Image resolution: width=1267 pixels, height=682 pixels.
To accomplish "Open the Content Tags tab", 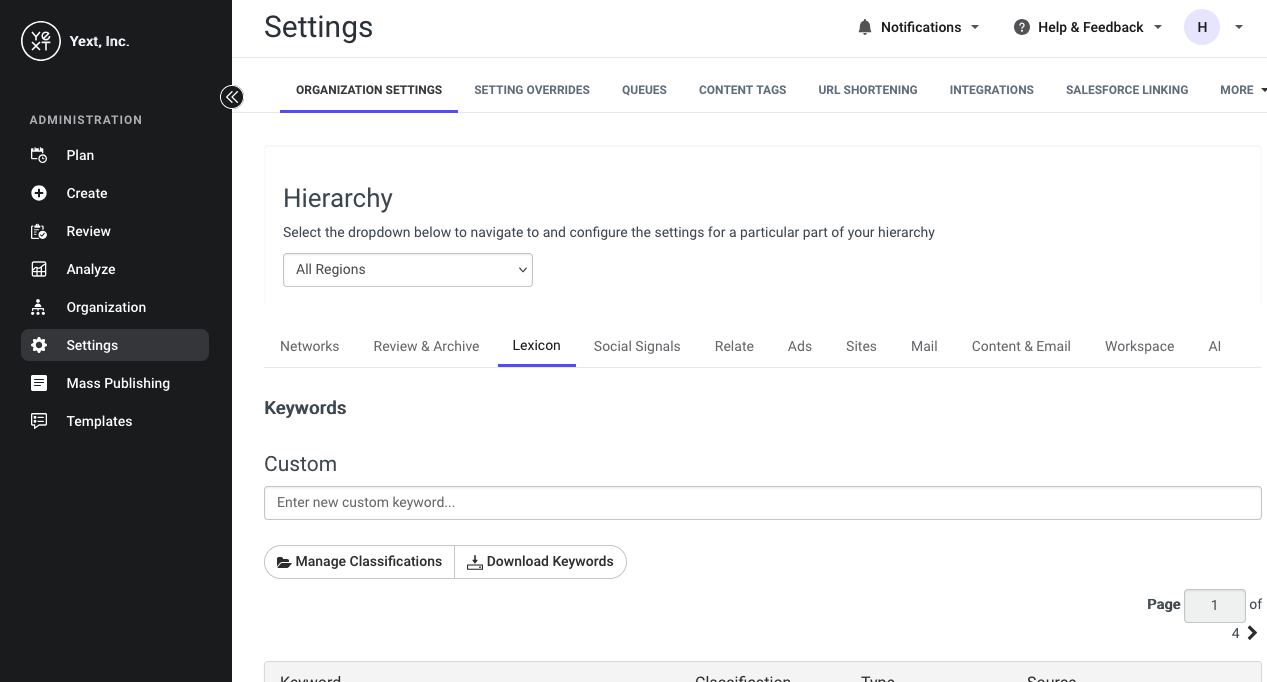I will (x=742, y=90).
